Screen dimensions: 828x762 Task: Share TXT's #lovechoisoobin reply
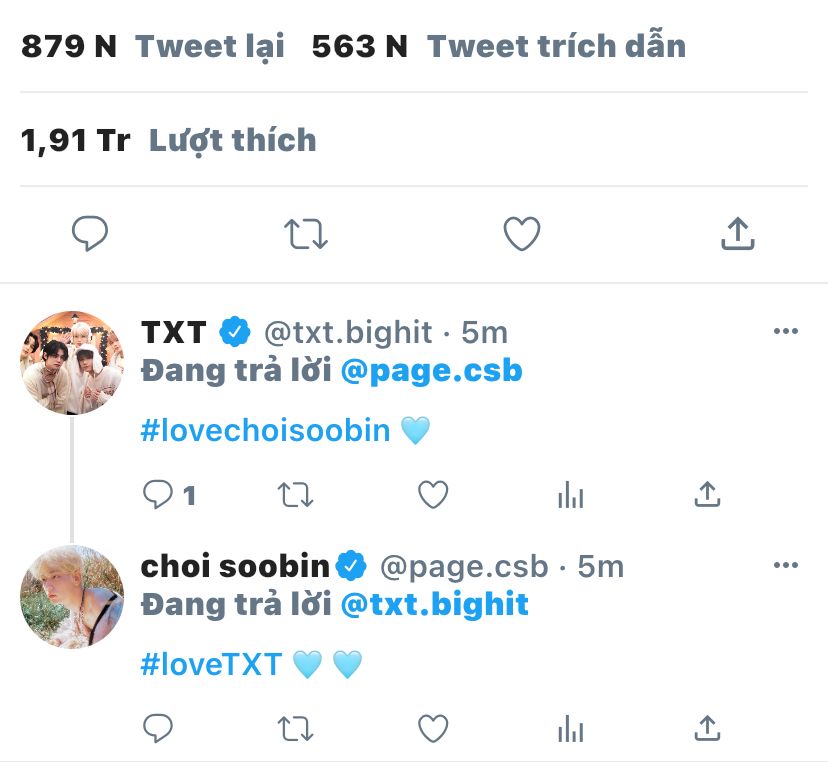(x=707, y=494)
